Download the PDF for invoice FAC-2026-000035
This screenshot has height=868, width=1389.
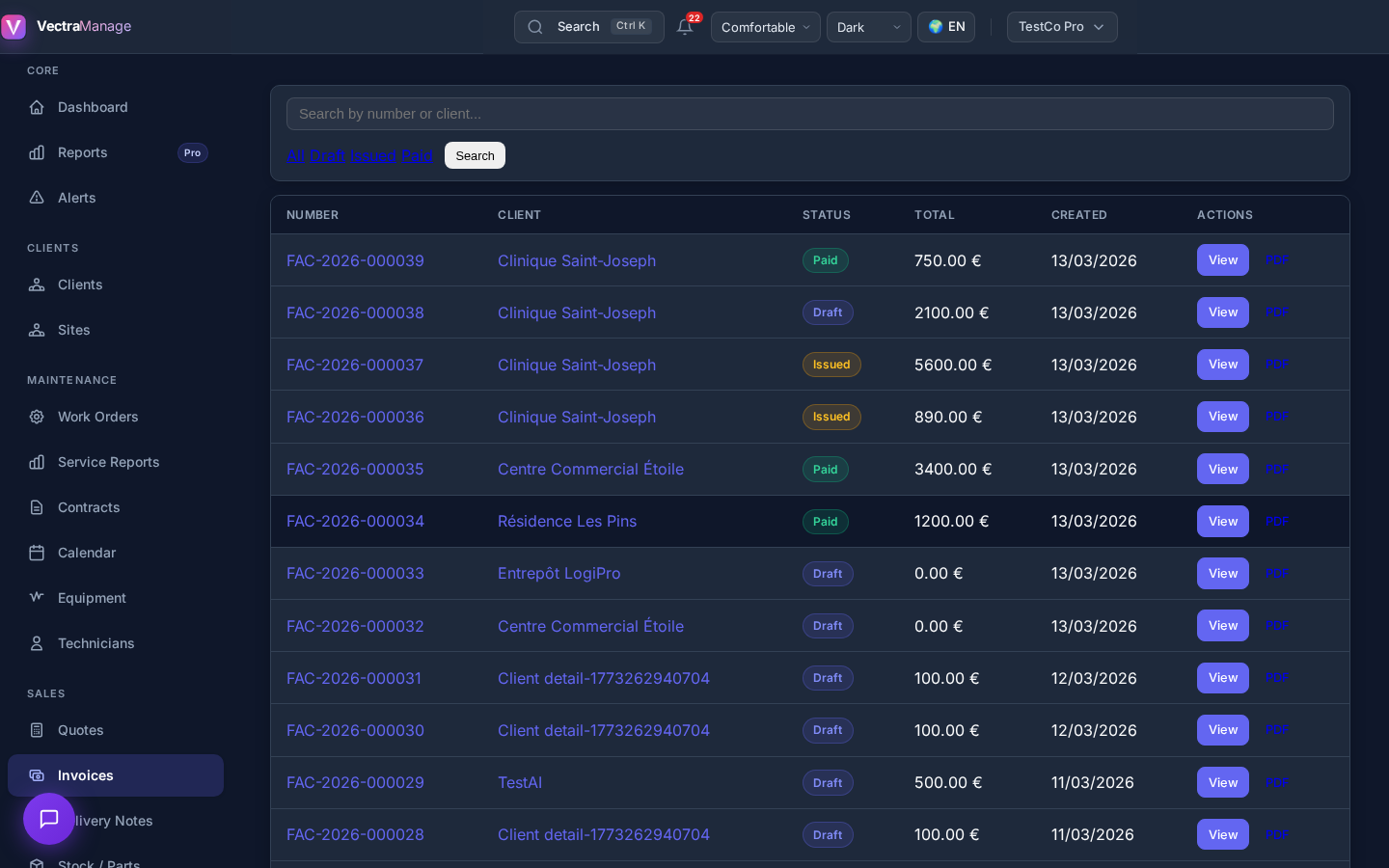click(1277, 470)
